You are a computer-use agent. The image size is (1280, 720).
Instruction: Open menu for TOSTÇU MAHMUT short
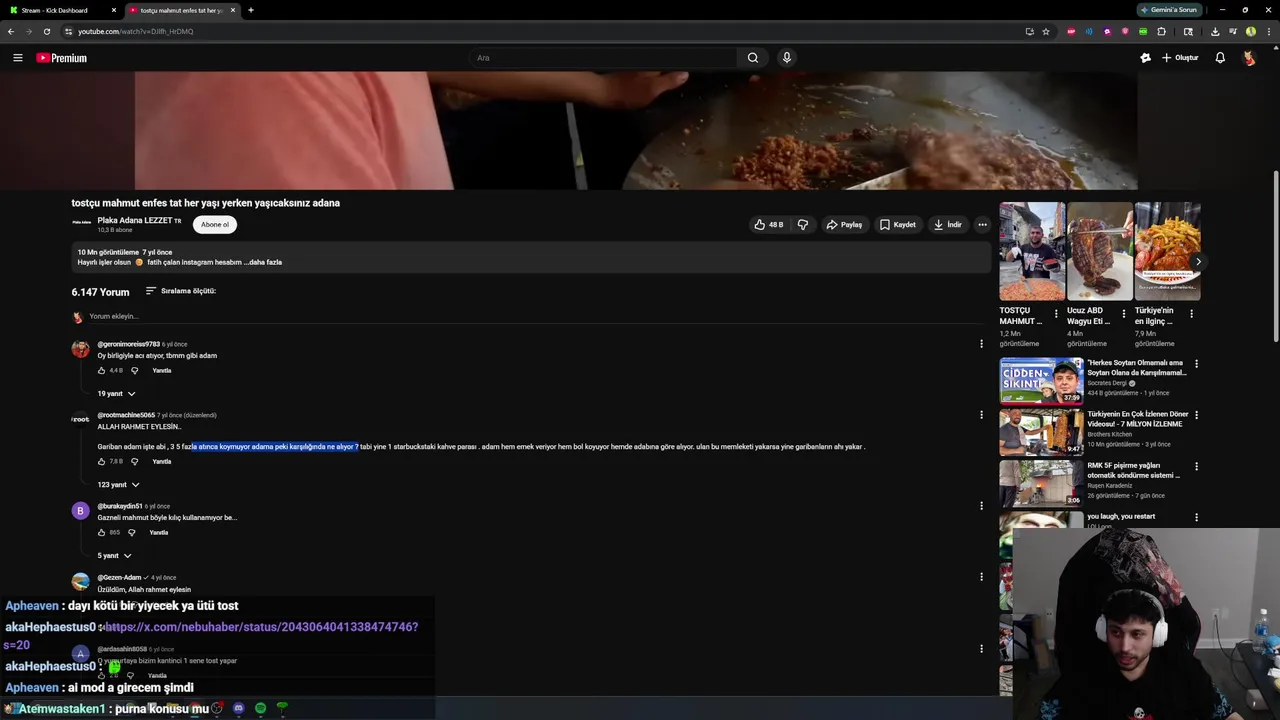click(1056, 314)
